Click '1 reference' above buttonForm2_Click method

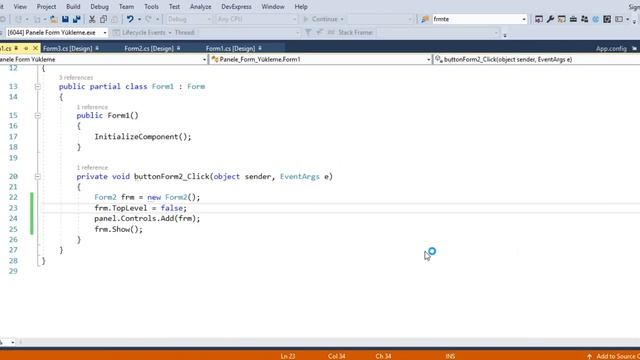point(92,168)
